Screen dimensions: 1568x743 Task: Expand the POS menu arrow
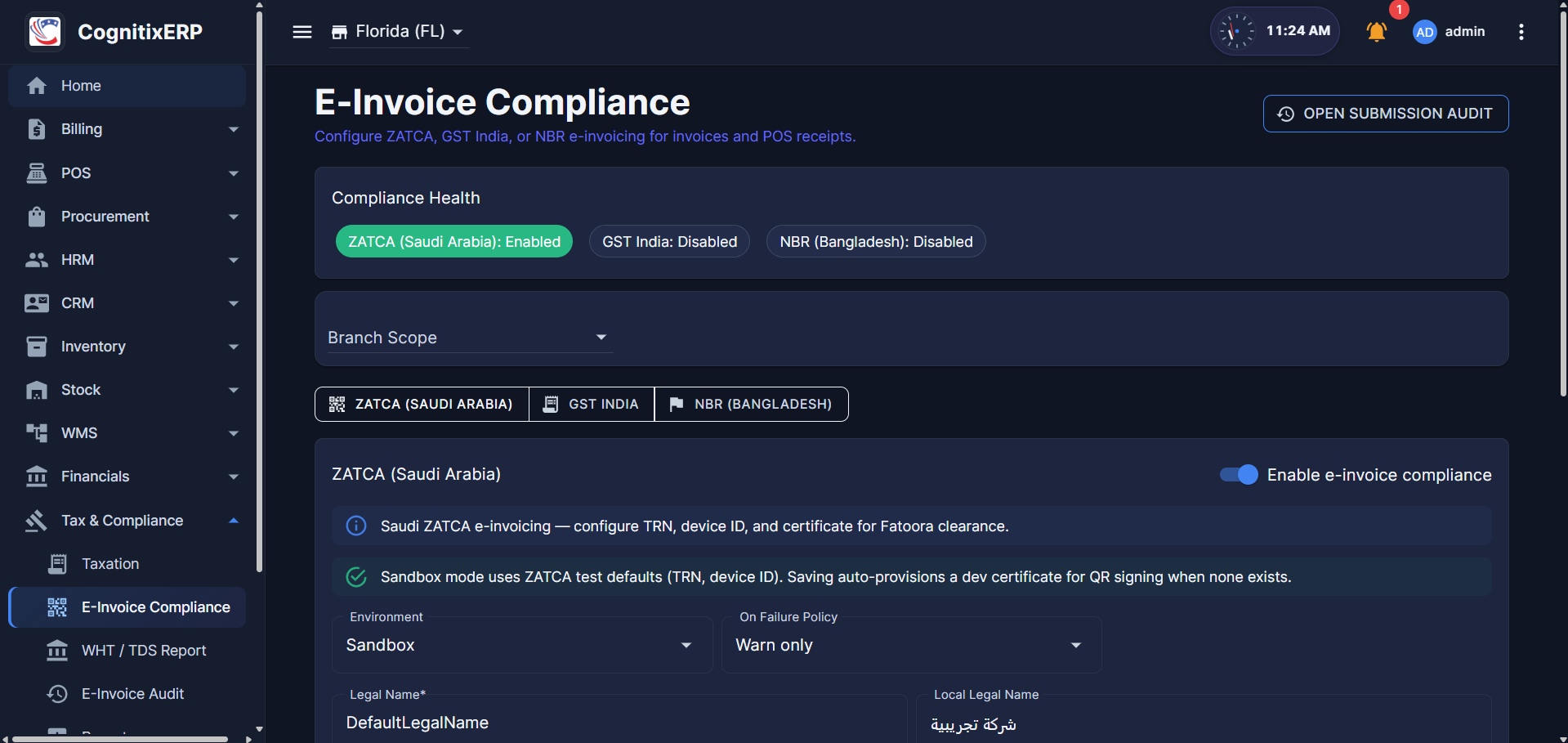click(x=234, y=172)
